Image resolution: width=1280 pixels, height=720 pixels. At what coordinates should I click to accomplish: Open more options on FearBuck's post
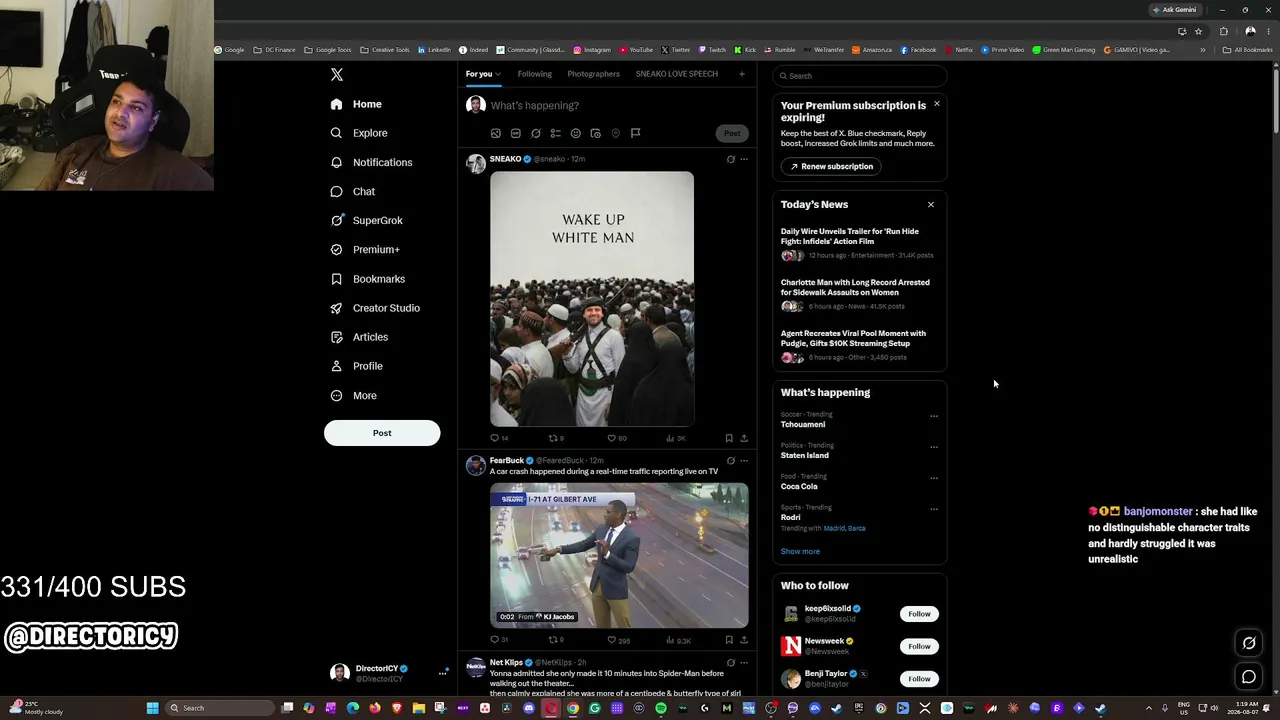point(743,461)
